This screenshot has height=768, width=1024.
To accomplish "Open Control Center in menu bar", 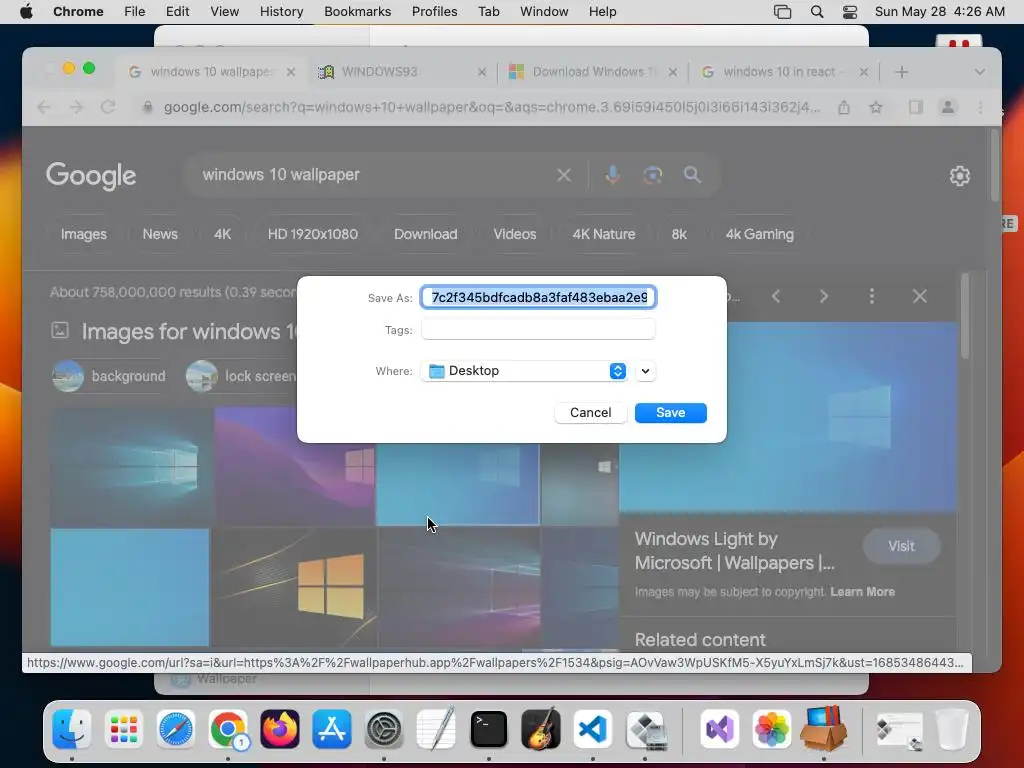I will click(x=850, y=12).
